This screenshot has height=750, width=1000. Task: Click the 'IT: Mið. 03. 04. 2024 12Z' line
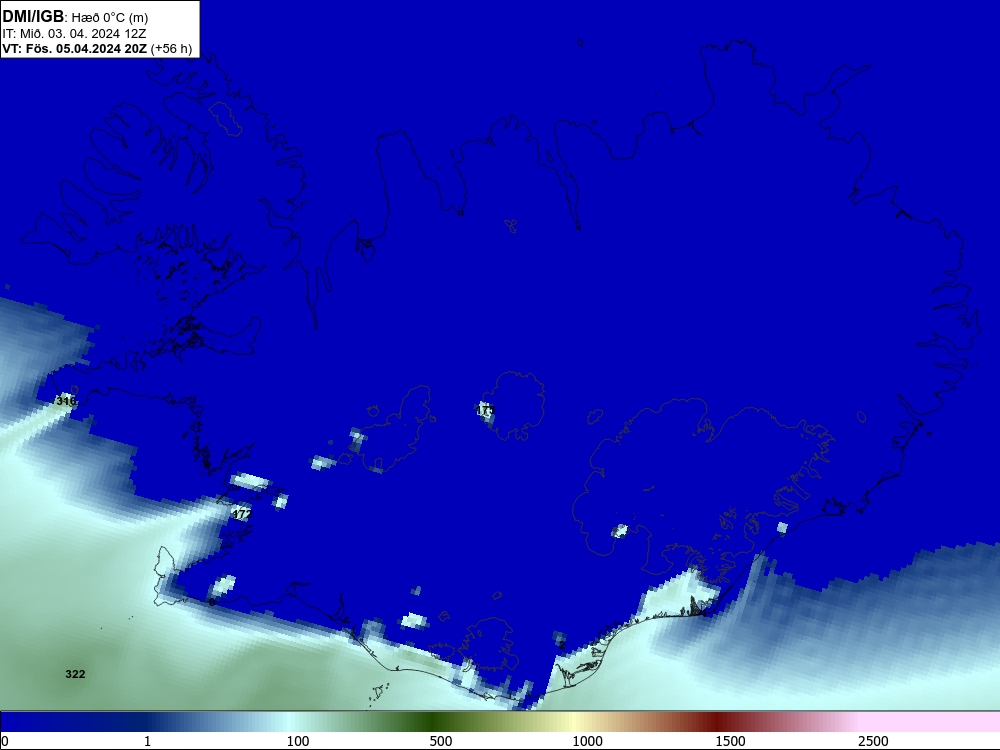click(74, 34)
